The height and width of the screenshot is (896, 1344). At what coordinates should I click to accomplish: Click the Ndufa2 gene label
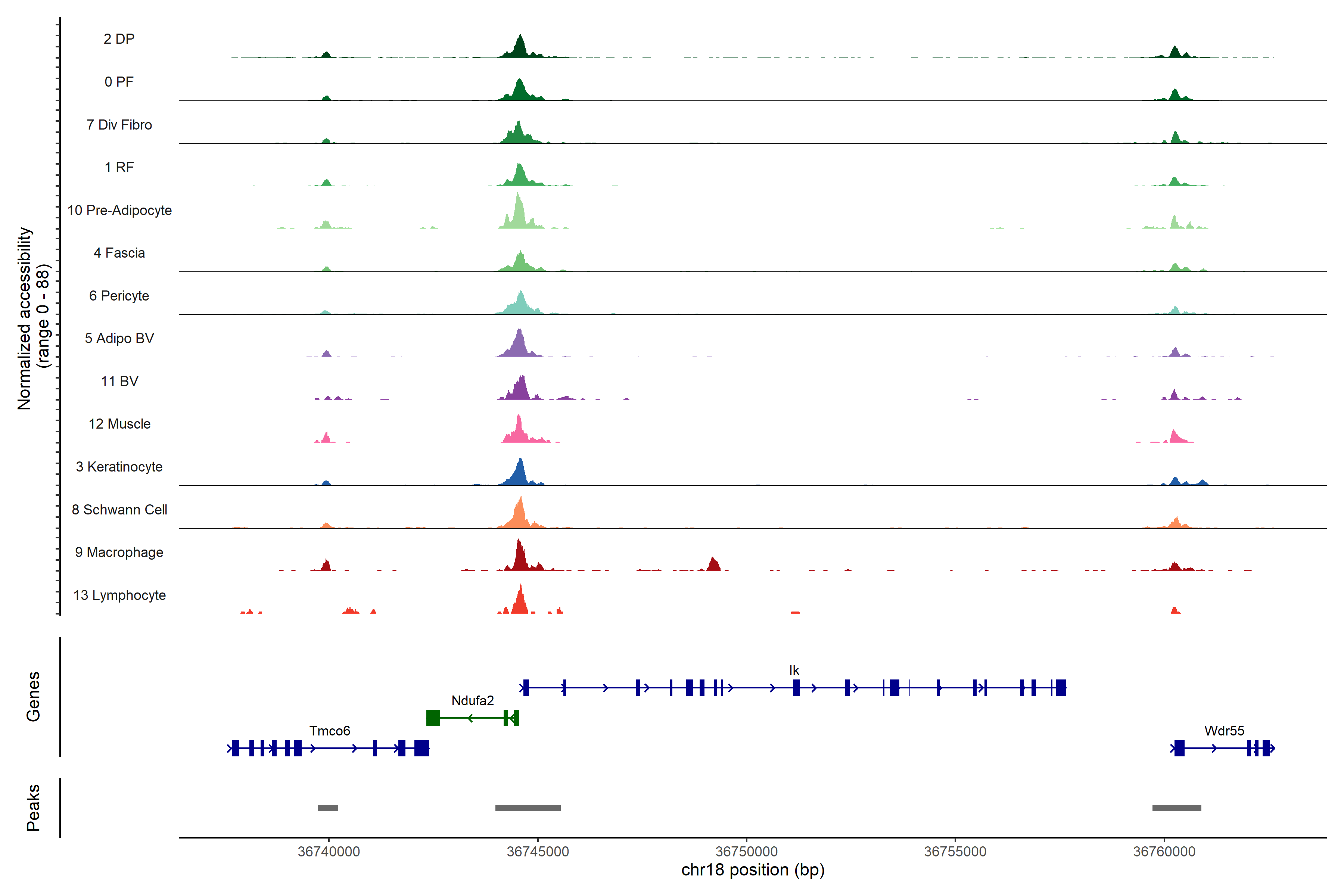pos(472,701)
